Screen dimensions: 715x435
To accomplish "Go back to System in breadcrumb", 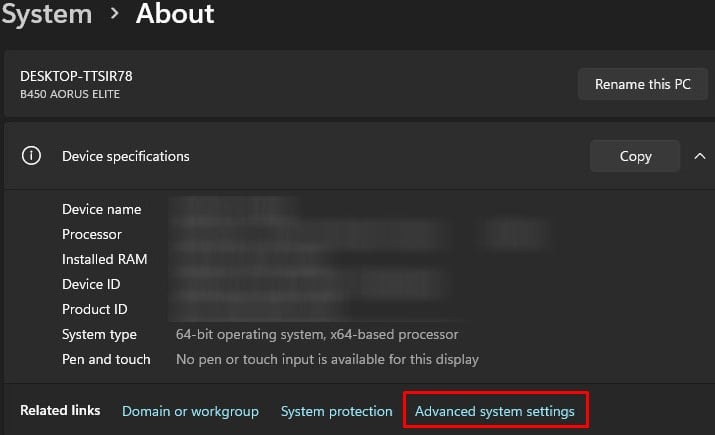I will click(46, 14).
